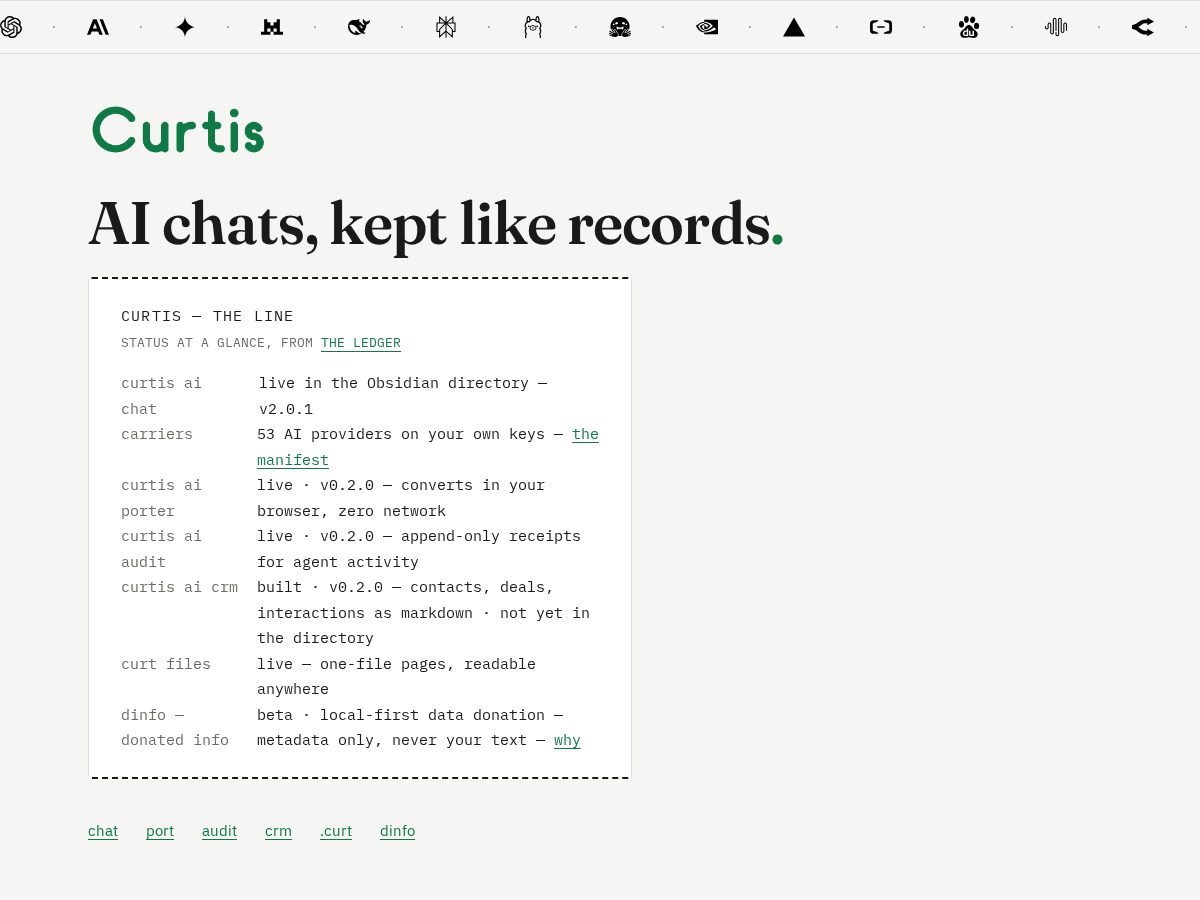Image resolution: width=1200 pixels, height=900 pixels.
Task: Click the Baidu paw print icon
Action: pyautogui.click(x=968, y=27)
